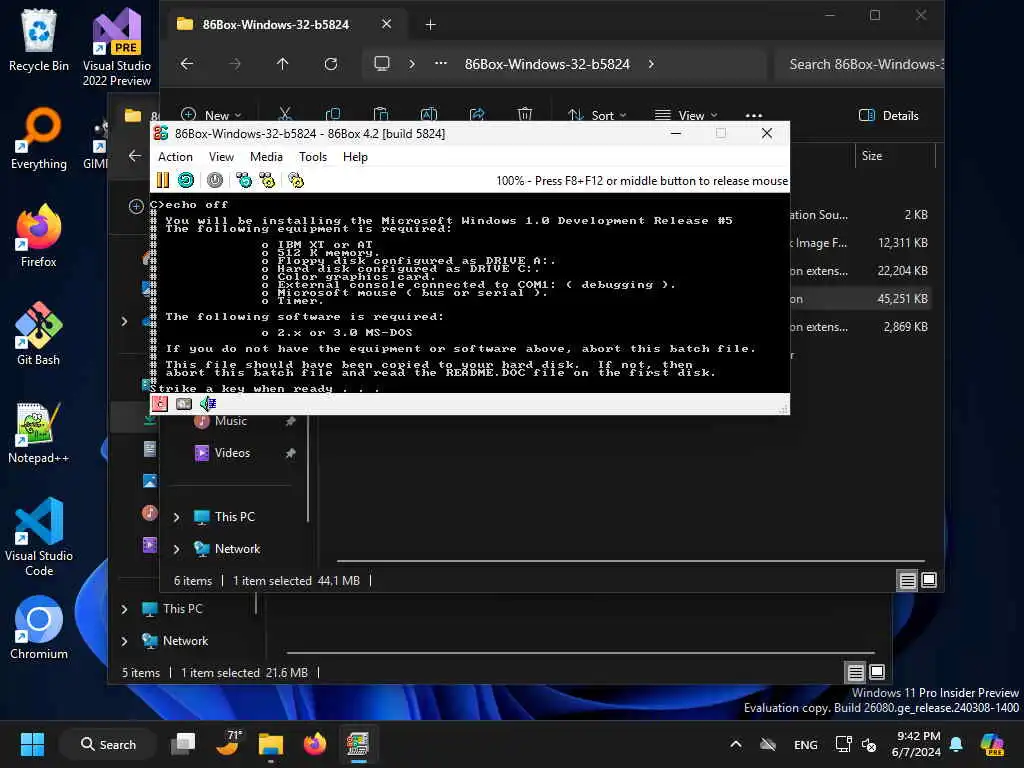
Task: Add a new Explorer tab
Action: (430, 25)
